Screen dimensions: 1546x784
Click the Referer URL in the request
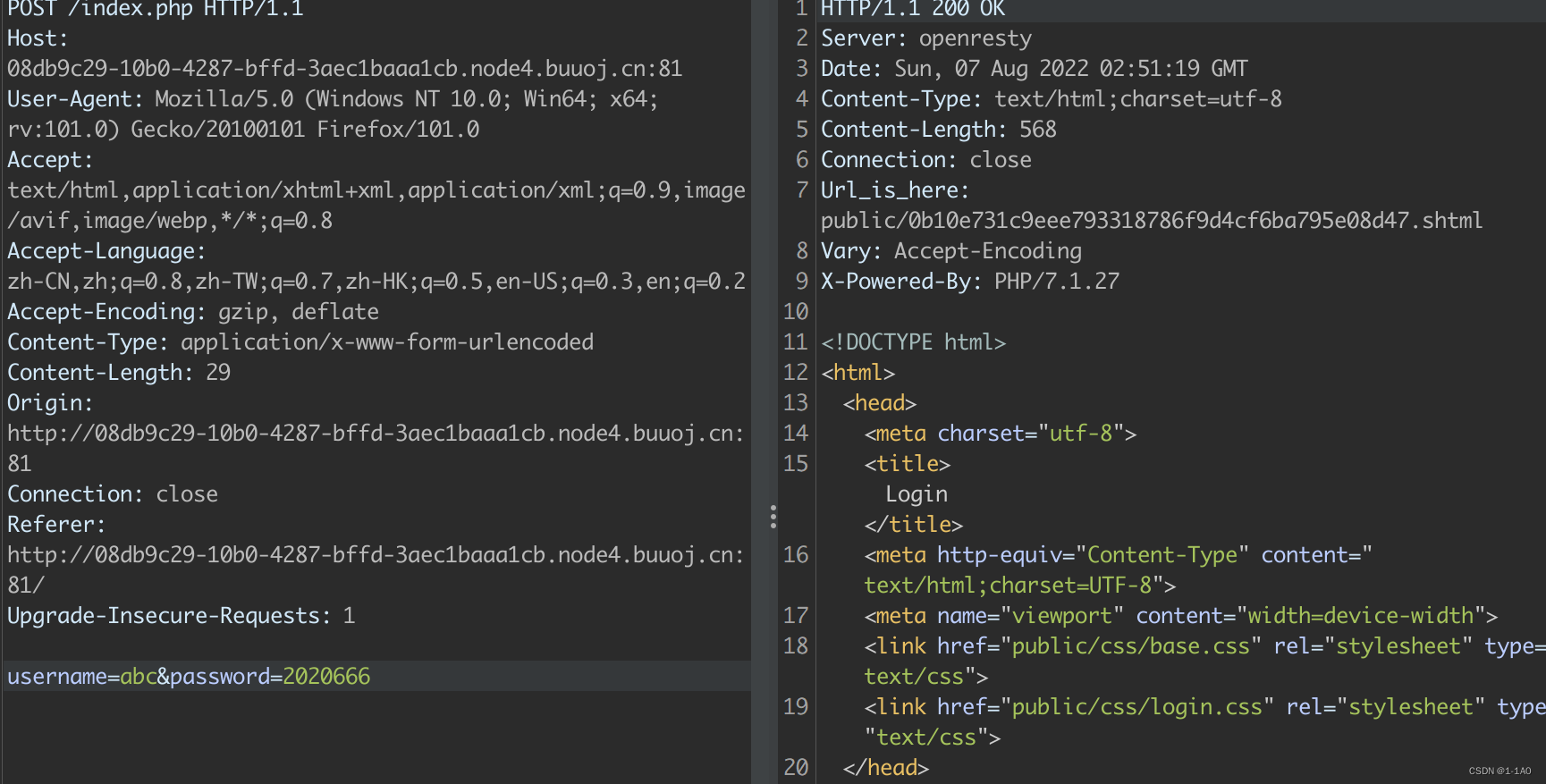pyautogui.click(x=375, y=555)
